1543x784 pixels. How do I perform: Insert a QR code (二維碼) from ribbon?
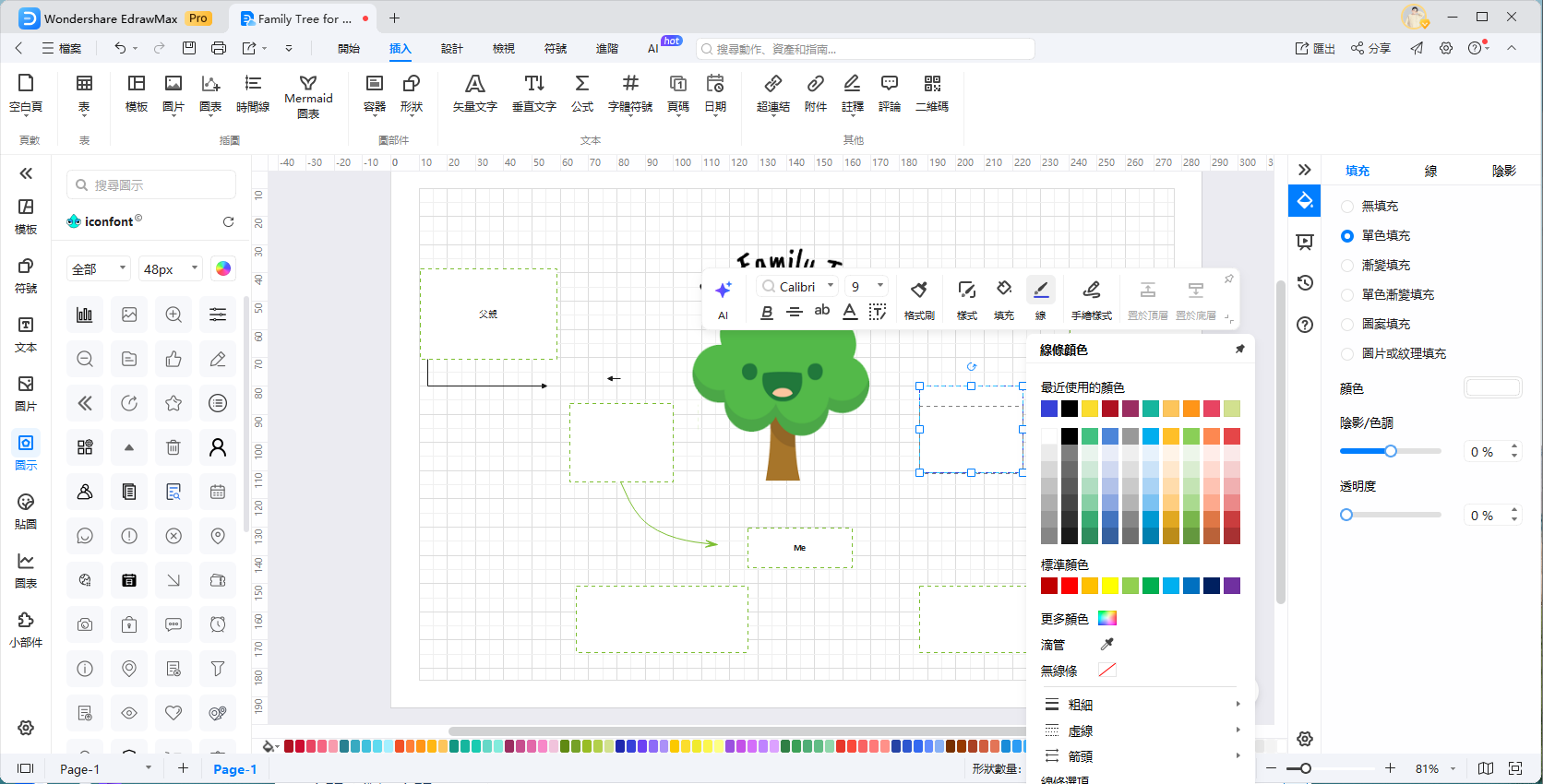click(x=931, y=94)
